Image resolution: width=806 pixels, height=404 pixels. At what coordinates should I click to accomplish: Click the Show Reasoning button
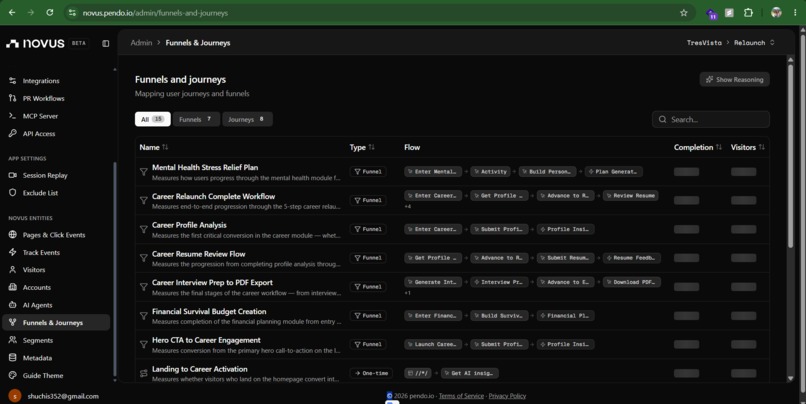(734, 80)
